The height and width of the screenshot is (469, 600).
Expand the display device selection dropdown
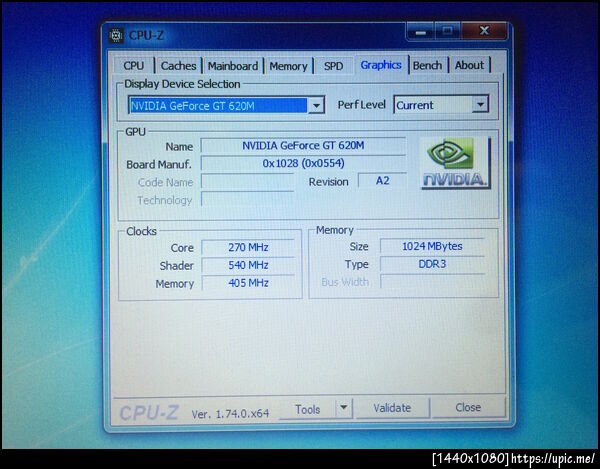(x=316, y=105)
